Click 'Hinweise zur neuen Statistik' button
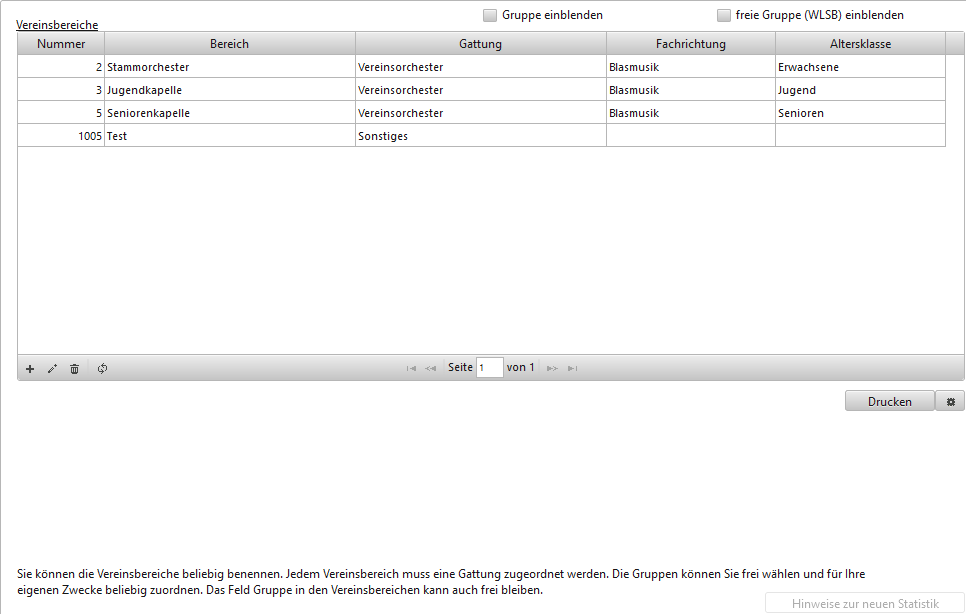This screenshot has height=614, width=966. click(x=865, y=603)
